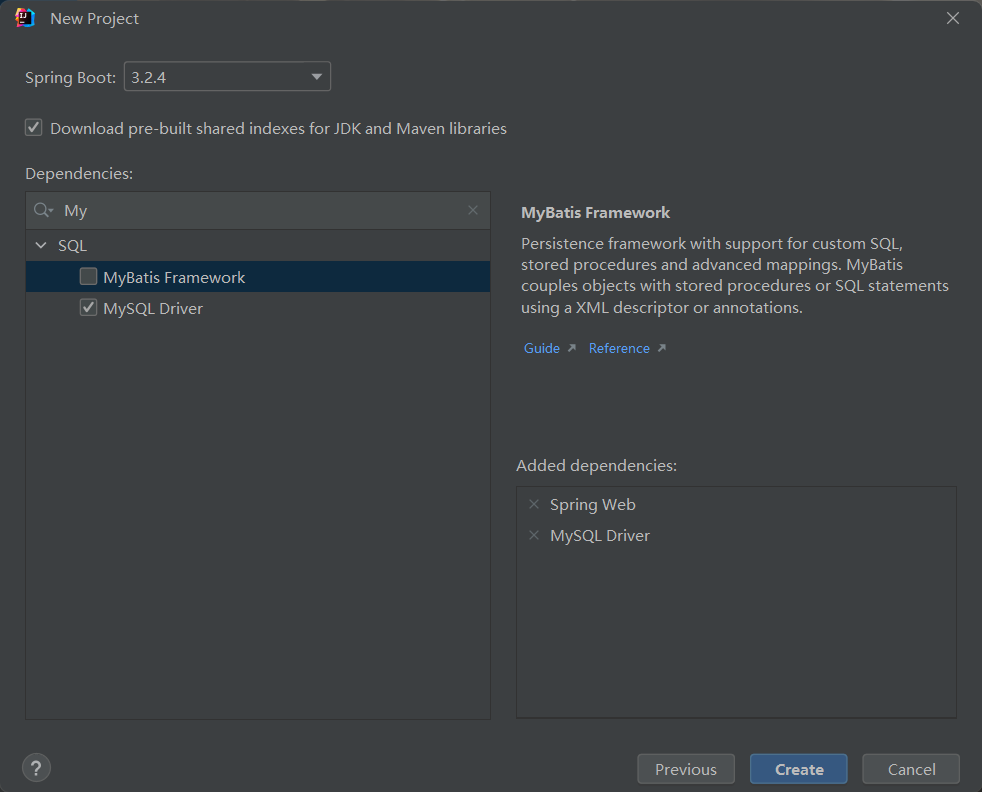This screenshot has height=792, width=982.
Task: Open the help question mark button
Action: pyautogui.click(x=36, y=768)
